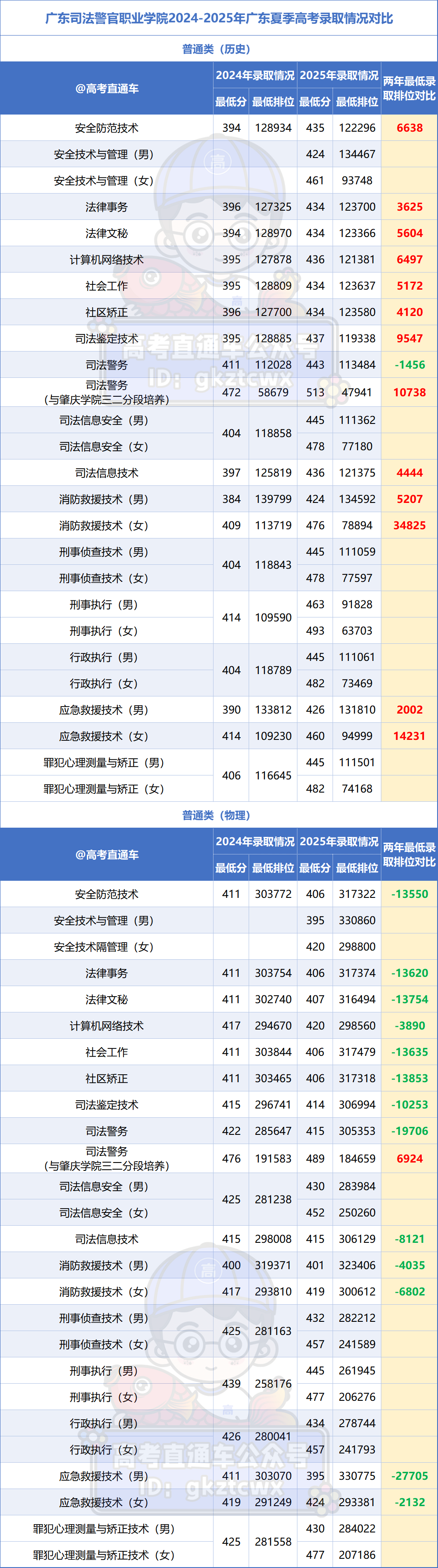The image size is (438, 1568).
Task: Click the rank difference 10738
Action: 409,393
